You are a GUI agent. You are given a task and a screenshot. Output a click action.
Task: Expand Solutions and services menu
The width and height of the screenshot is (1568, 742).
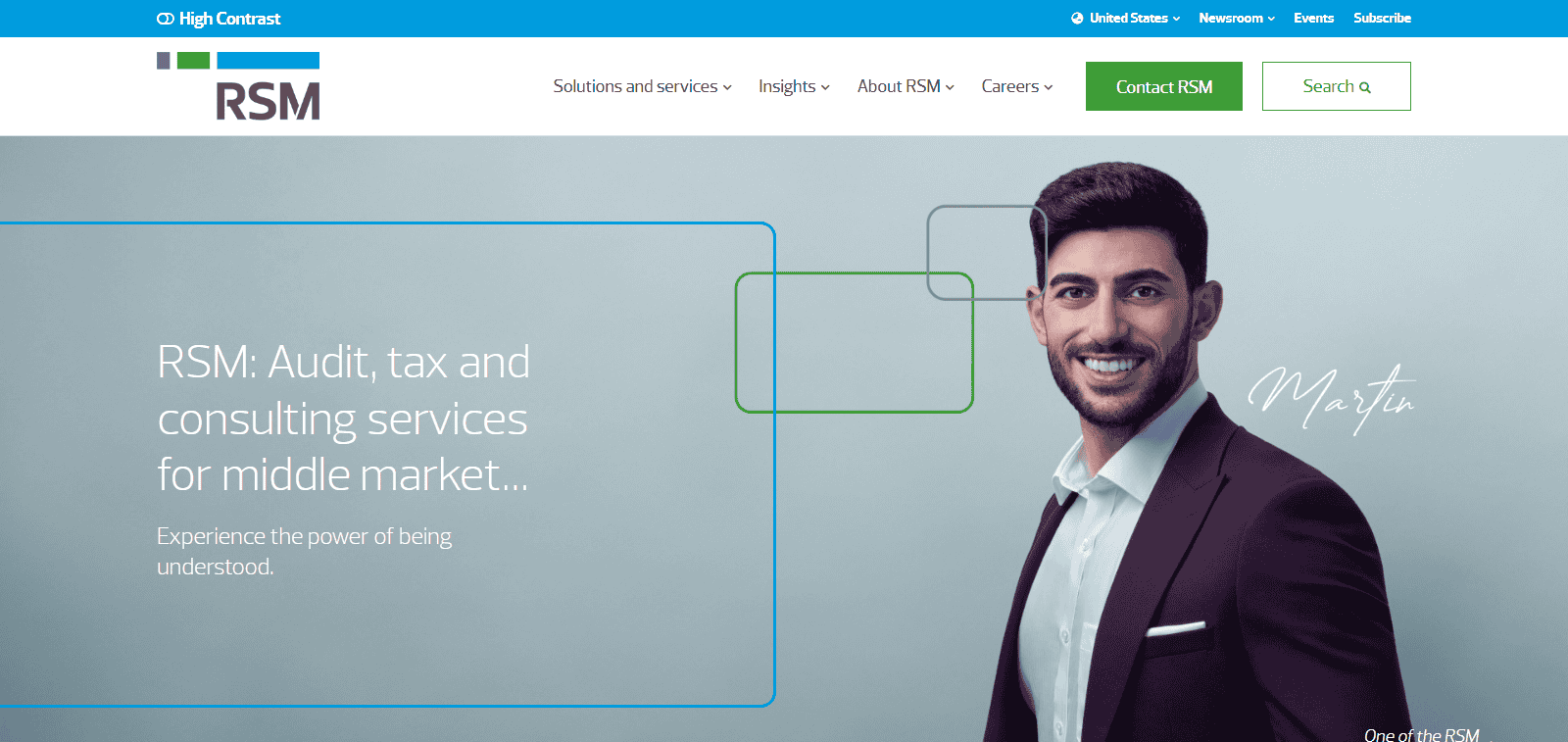tap(642, 86)
